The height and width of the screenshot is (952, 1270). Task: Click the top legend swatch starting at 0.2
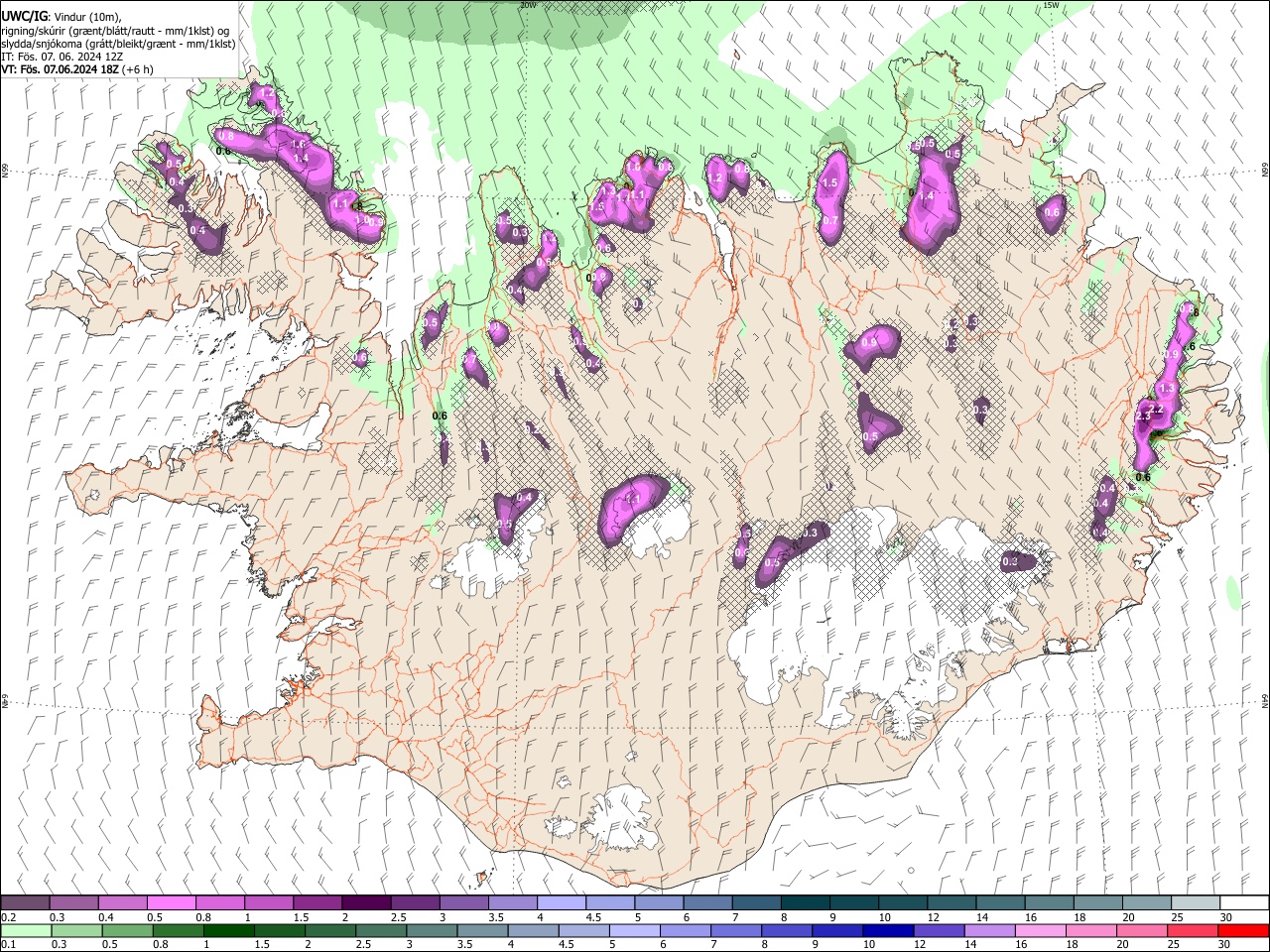[x=25, y=902]
